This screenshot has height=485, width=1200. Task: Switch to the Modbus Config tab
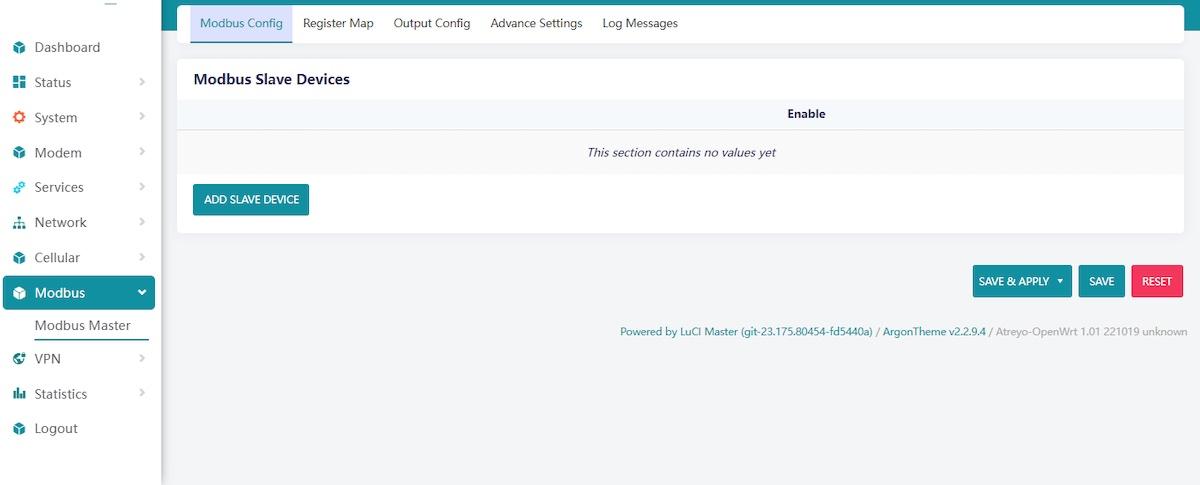[241, 23]
